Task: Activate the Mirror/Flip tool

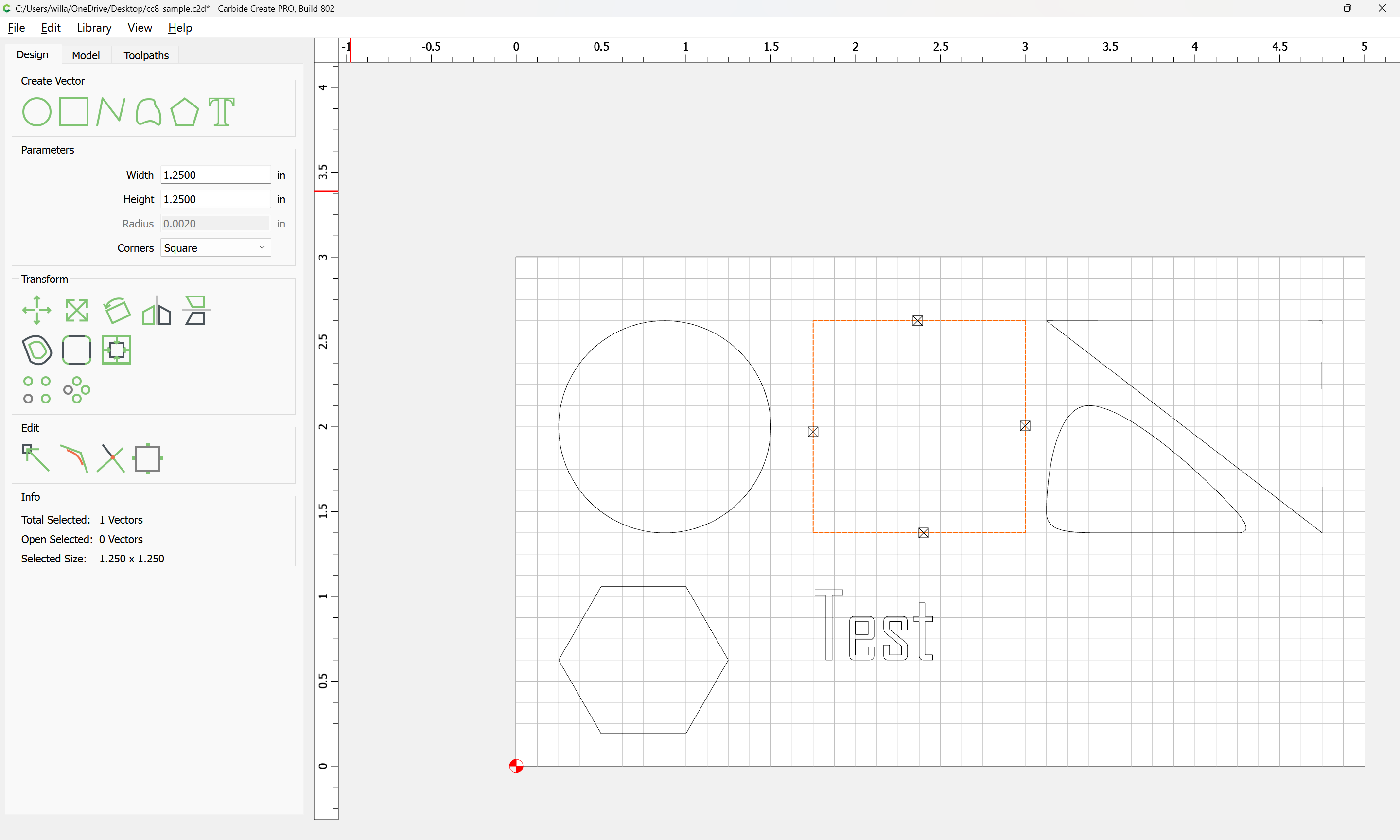Action: 156,310
